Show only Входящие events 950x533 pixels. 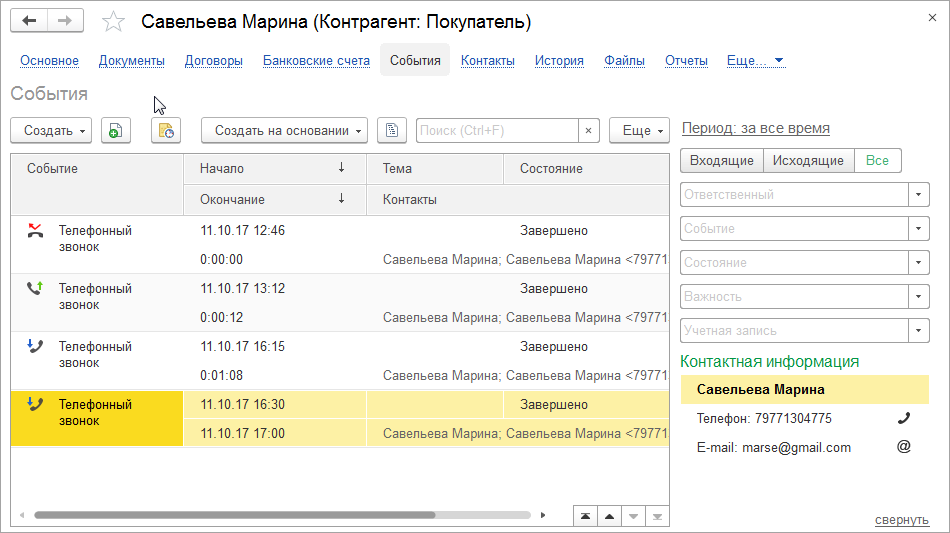click(721, 160)
